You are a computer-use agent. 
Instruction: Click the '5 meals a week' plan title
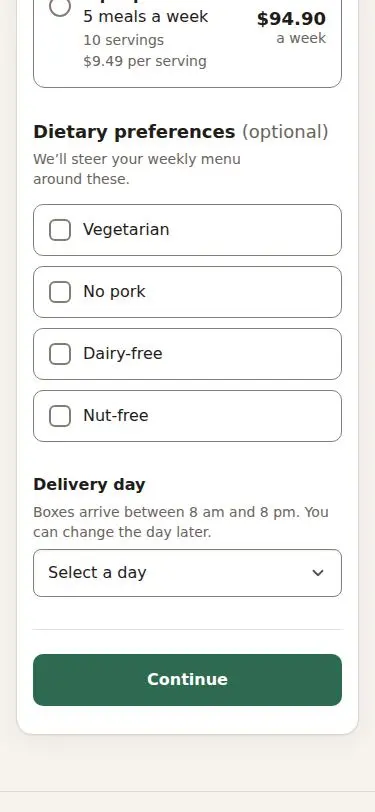pos(146,17)
